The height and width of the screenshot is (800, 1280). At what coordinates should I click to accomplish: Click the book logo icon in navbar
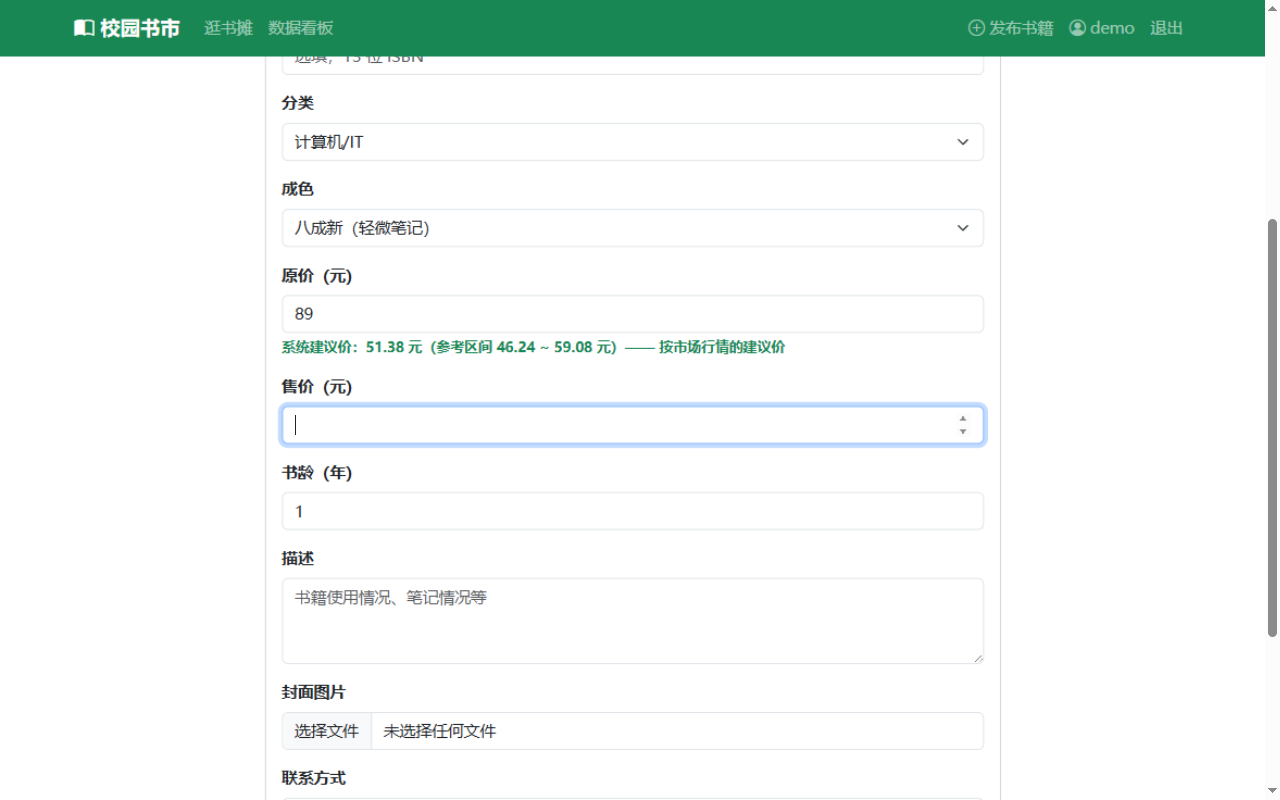pyautogui.click(x=84, y=28)
